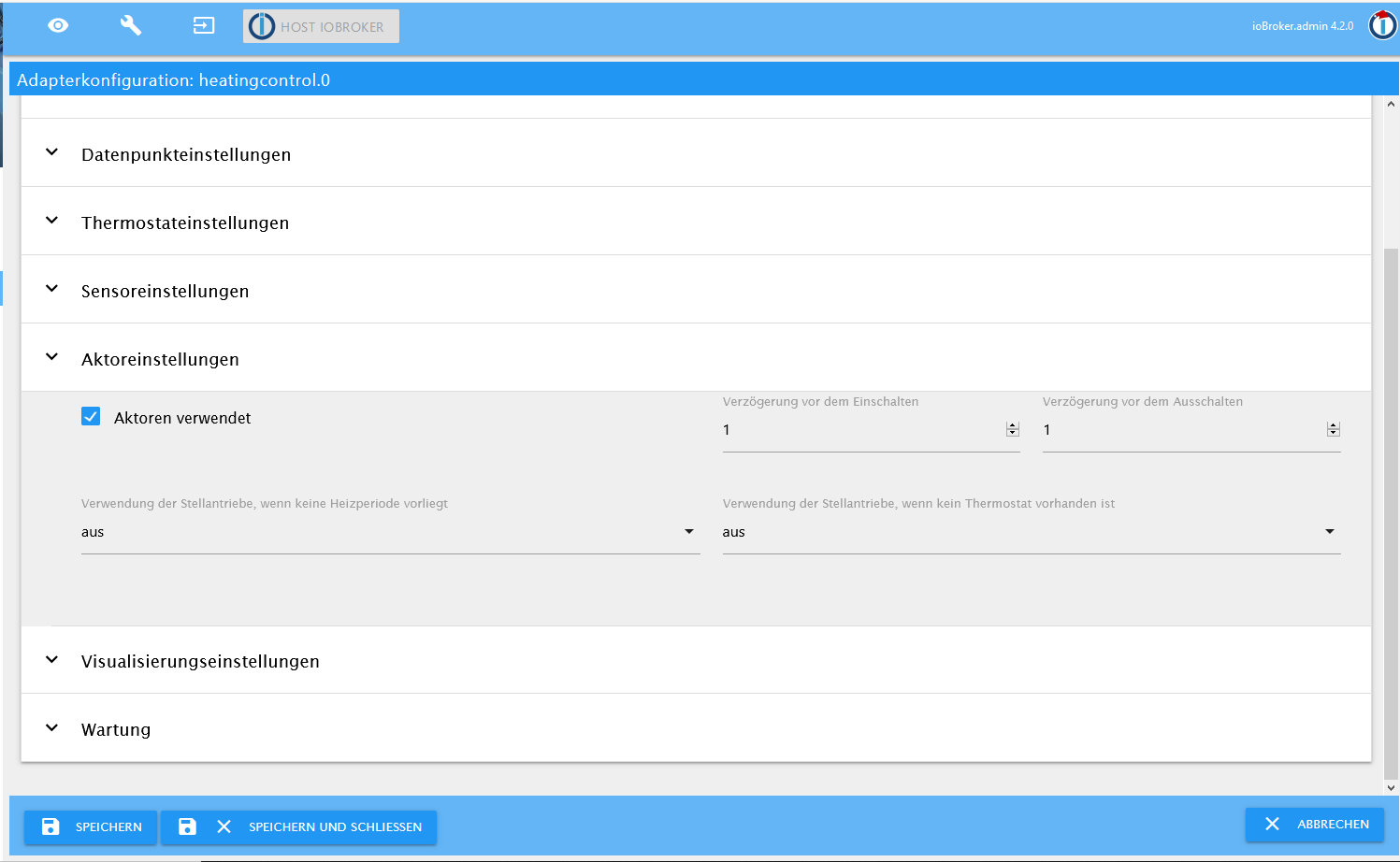
Task: Click the HOST IOBROKER button
Action: tap(321, 26)
